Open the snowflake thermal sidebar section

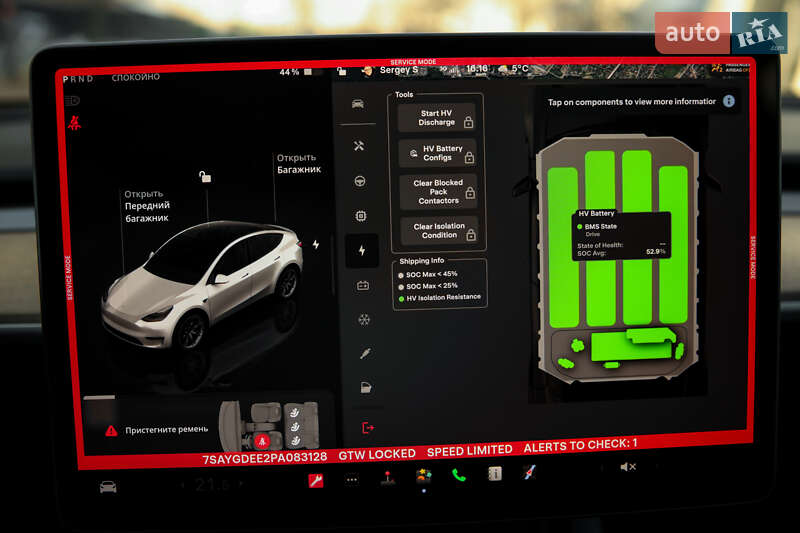[x=364, y=320]
